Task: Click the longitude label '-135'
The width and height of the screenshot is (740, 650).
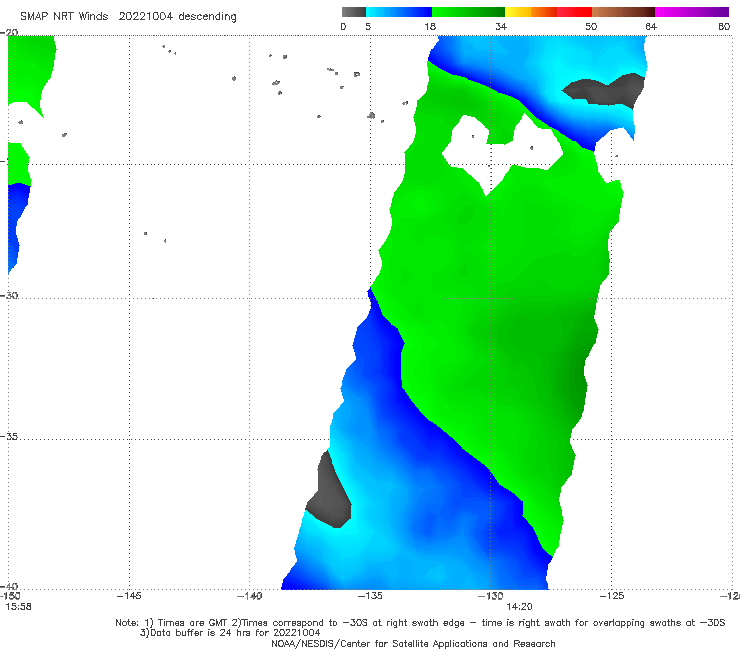Action: [x=370, y=596]
